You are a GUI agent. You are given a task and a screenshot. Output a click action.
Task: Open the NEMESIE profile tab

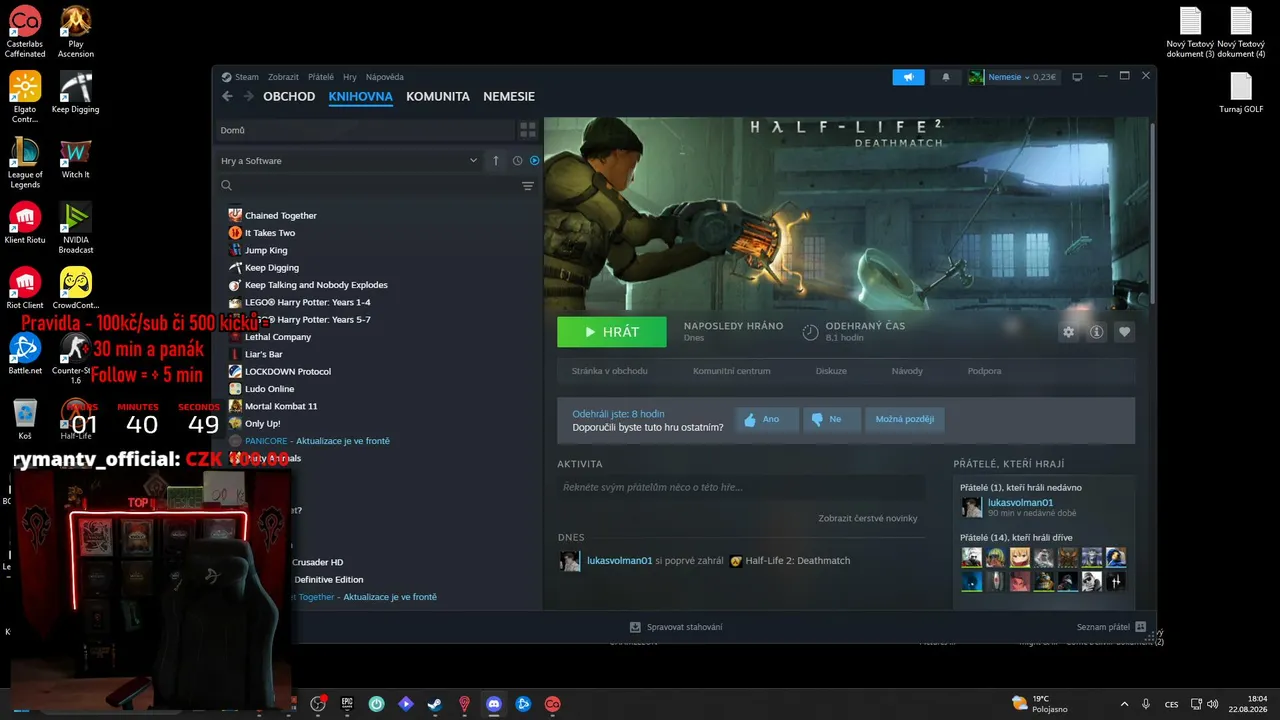coord(509,97)
